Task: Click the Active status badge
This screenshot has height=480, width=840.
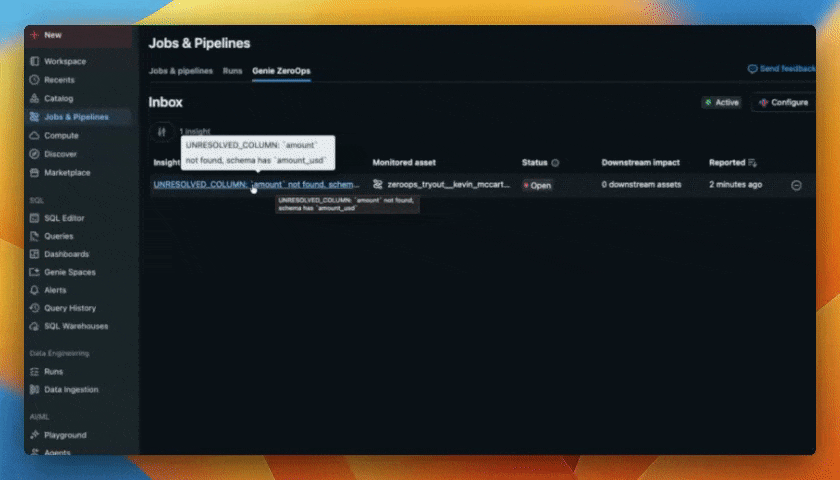Action: pyautogui.click(x=722, y=103)
